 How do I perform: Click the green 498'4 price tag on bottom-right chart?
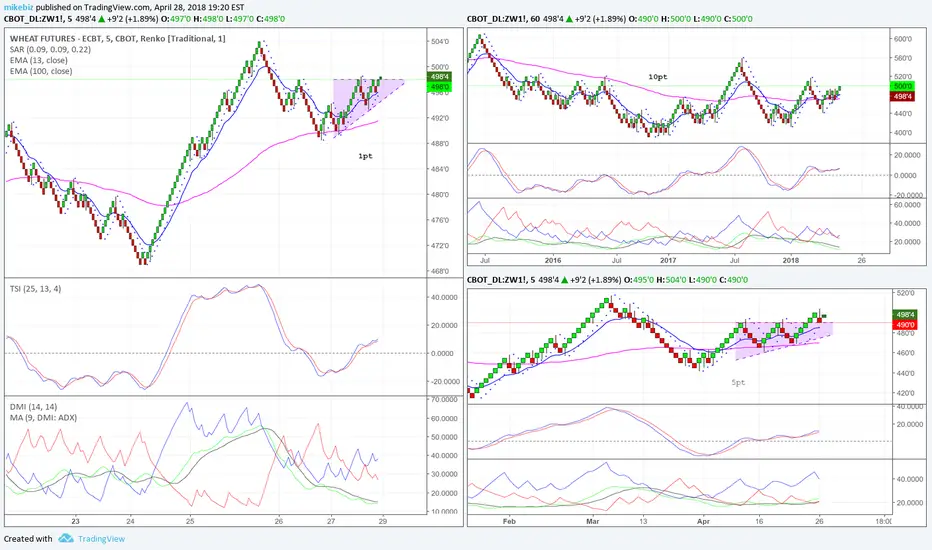click(905, 315)
